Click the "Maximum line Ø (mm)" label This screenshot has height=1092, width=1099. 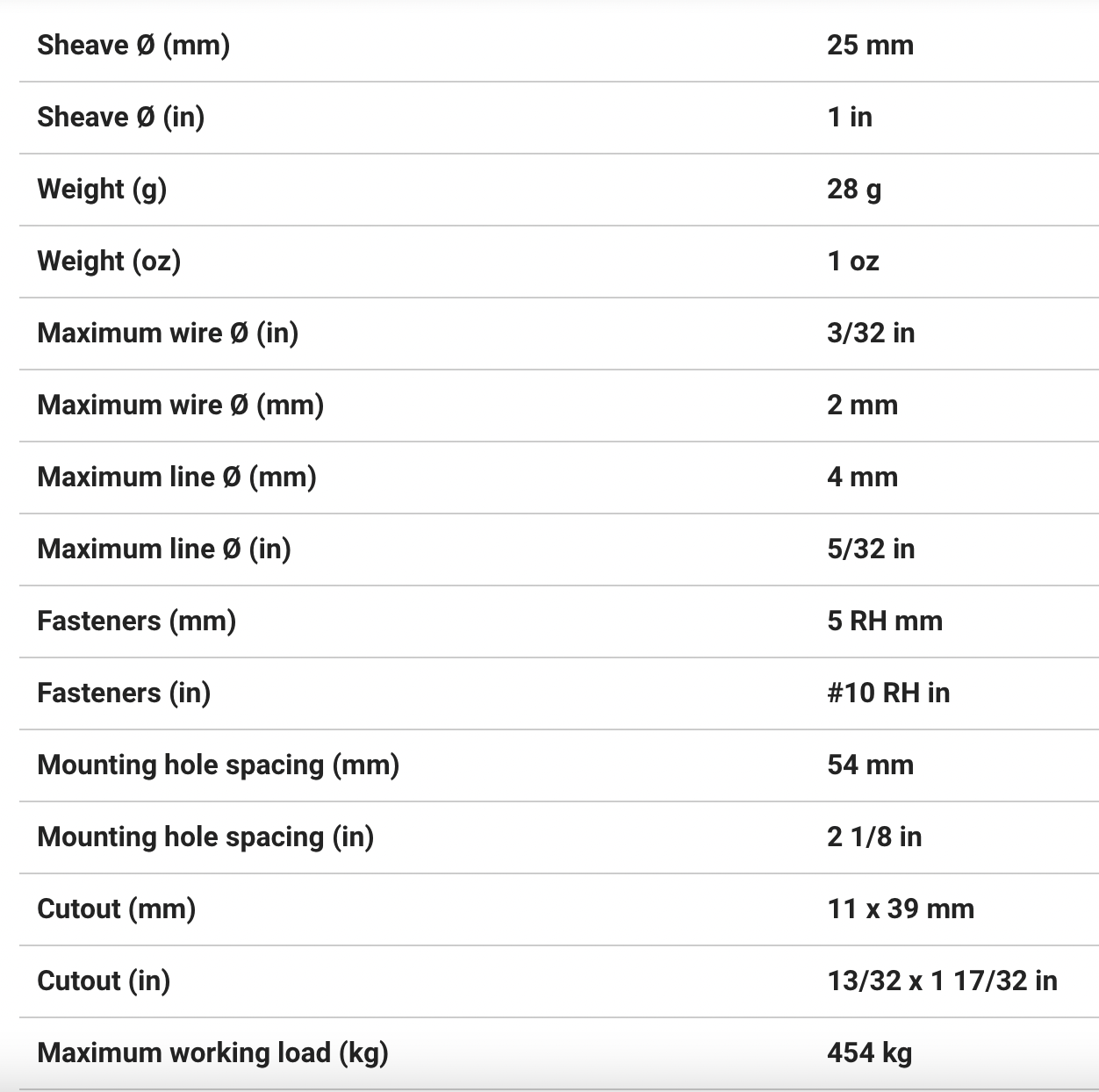[x=176, y=477]
